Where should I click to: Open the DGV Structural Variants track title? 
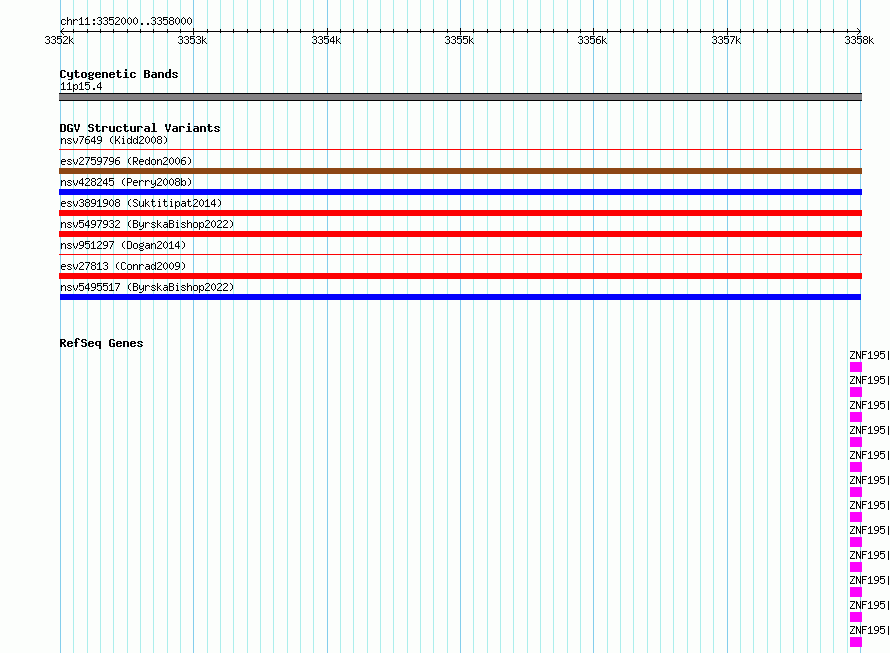pyautogui.click(x=140, y=128)
